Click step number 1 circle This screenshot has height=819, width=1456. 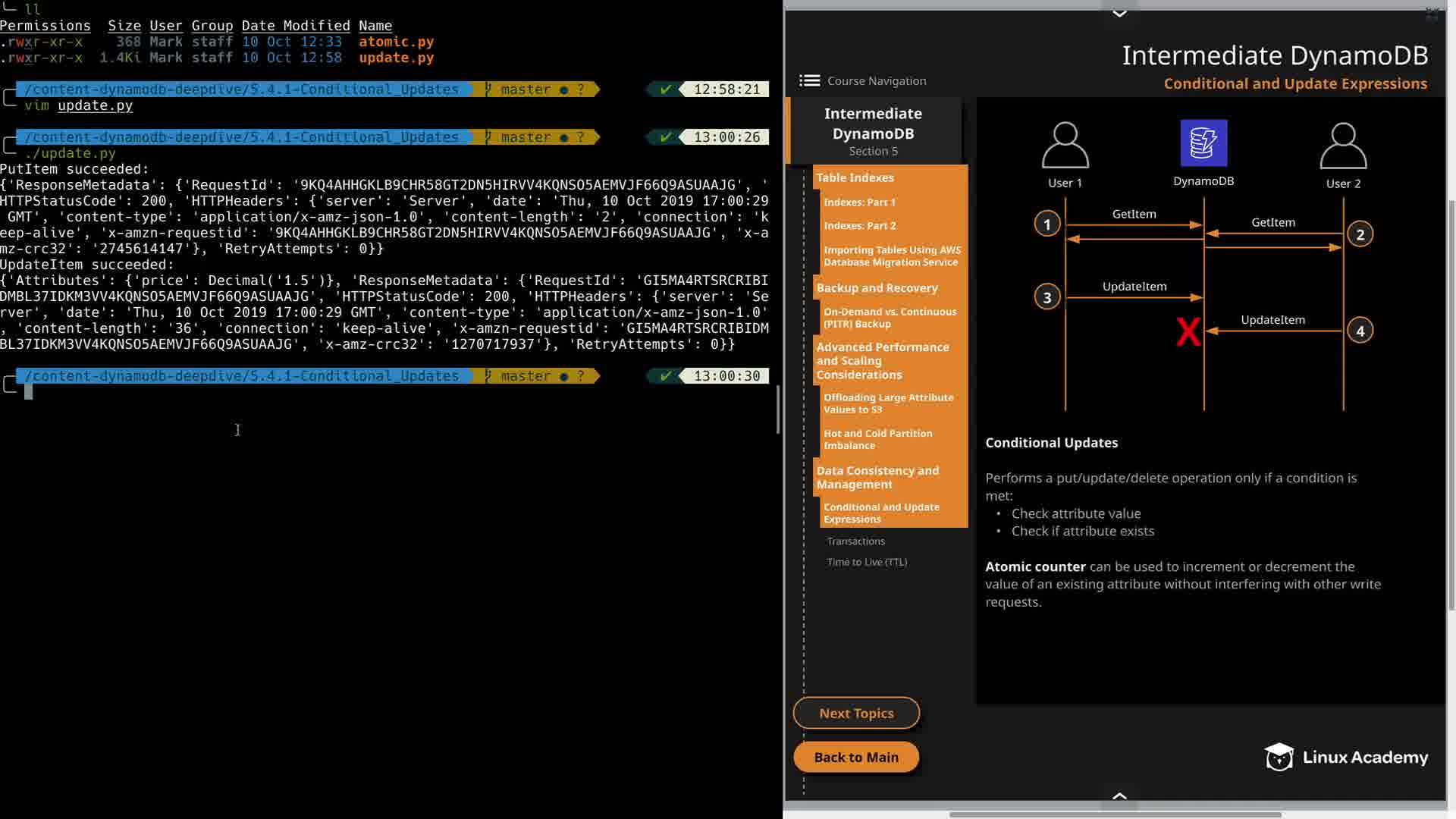click(1047, 224)
